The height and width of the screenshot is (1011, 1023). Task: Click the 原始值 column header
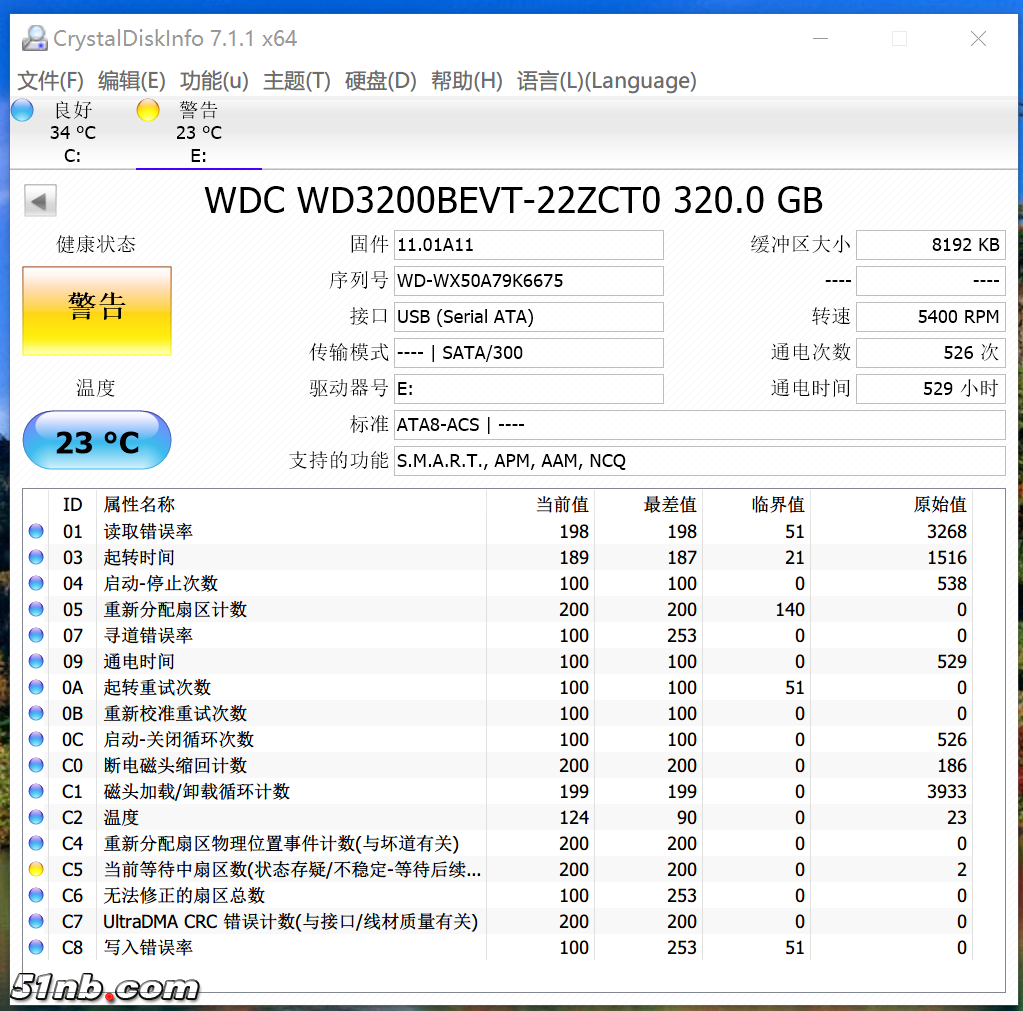click(x=939, y=505)
